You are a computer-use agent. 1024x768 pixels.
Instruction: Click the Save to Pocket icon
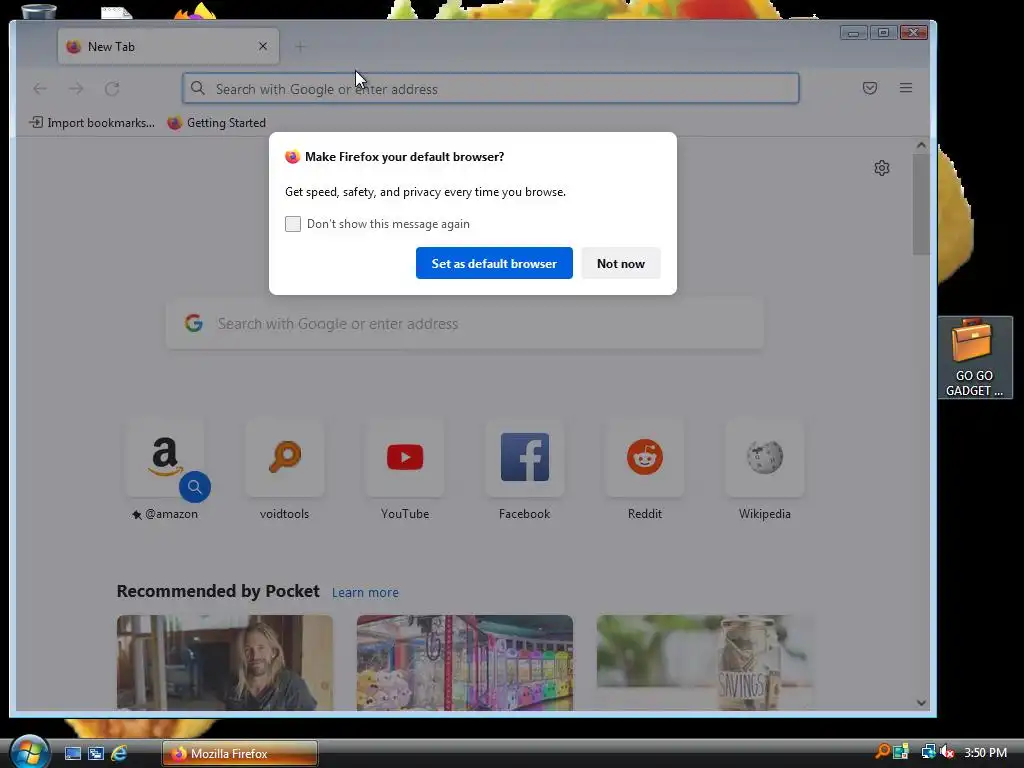[869, 88]
